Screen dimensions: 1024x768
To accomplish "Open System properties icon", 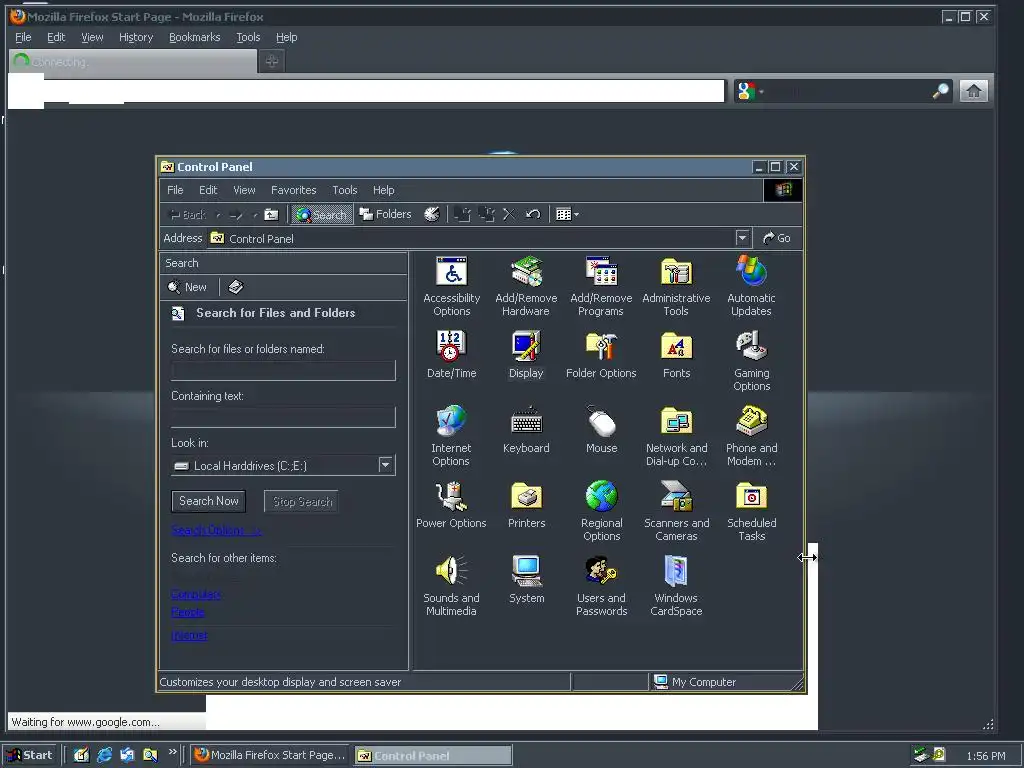I will (x=526, y=580).
